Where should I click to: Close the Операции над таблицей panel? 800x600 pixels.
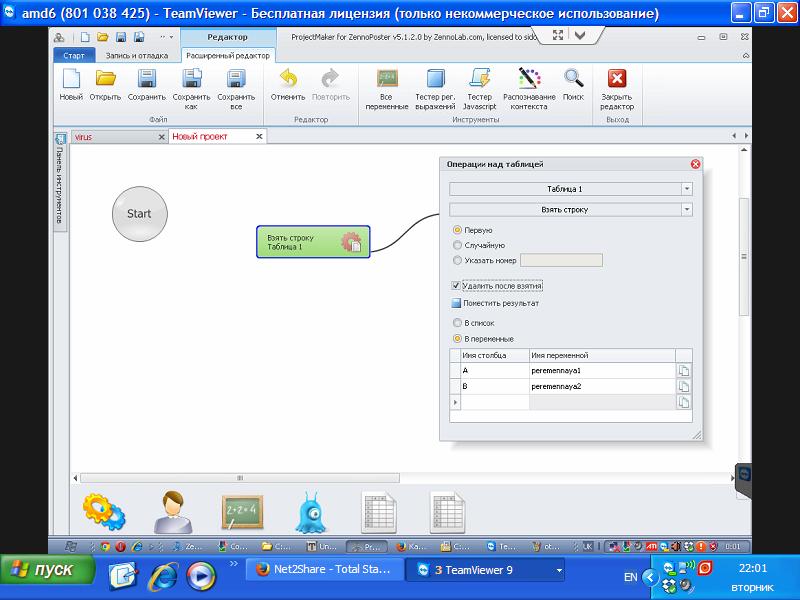click(x=695, y=164)
